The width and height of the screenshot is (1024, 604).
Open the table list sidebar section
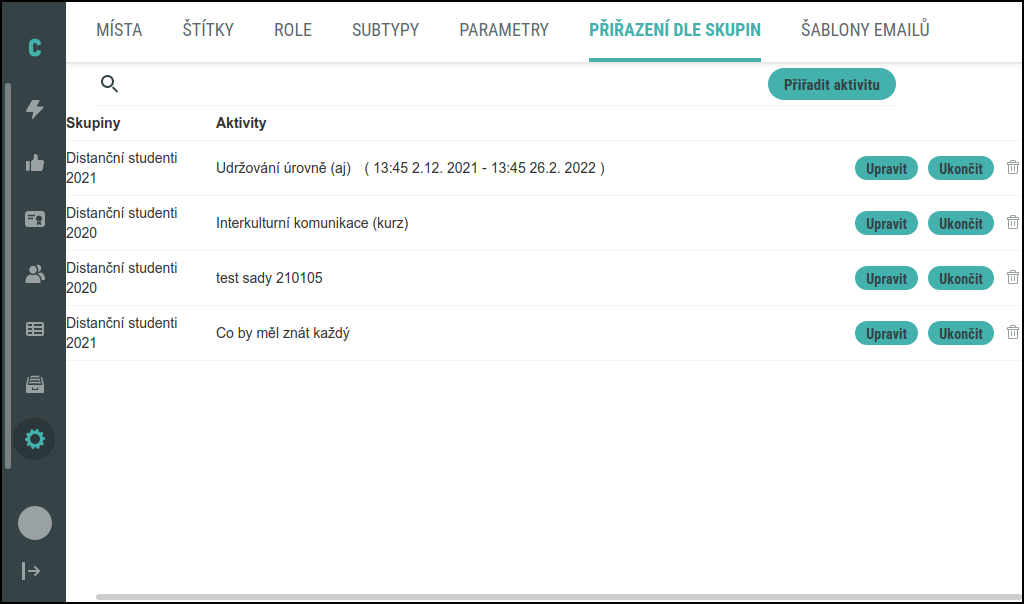pos(35,329)
